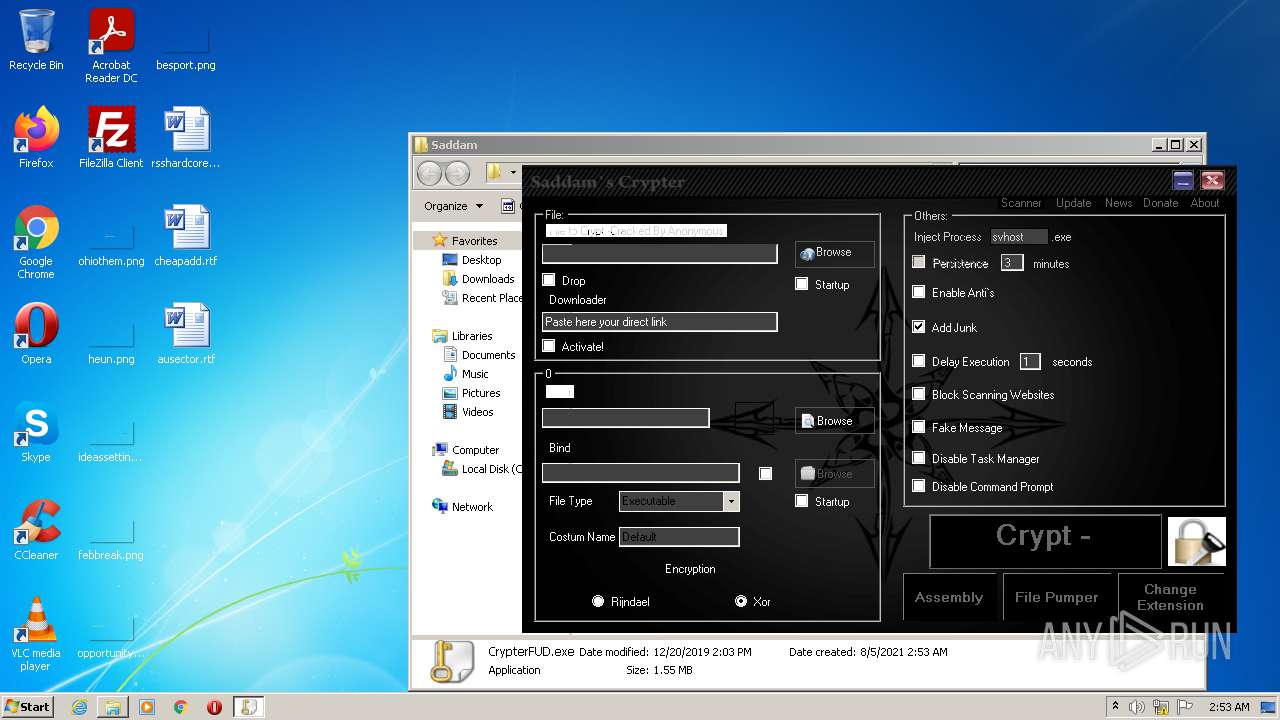Select Documents in Explorer libraries
Image resolution: width=1280 pixels, height=720 pixels.
[x=488, y=355]
